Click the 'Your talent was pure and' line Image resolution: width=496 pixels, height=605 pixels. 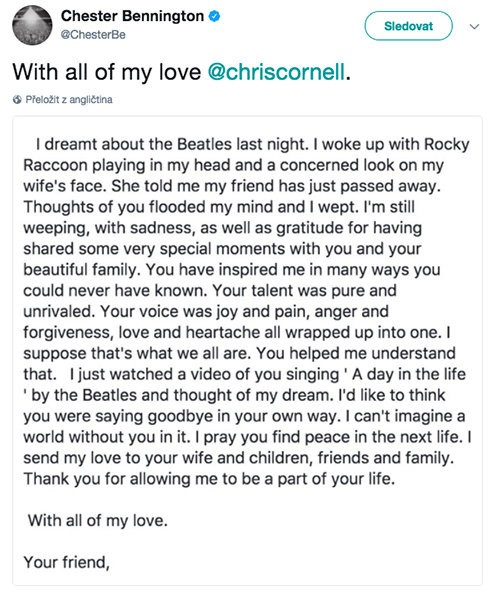(x=304, y=291)
